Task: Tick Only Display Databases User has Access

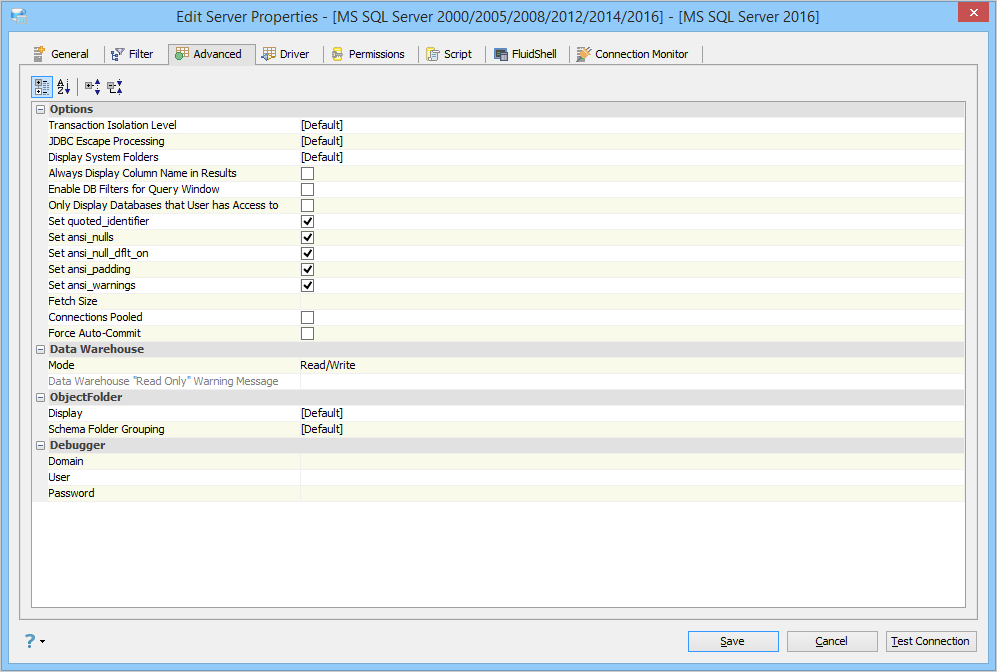Action: point(307,205)
